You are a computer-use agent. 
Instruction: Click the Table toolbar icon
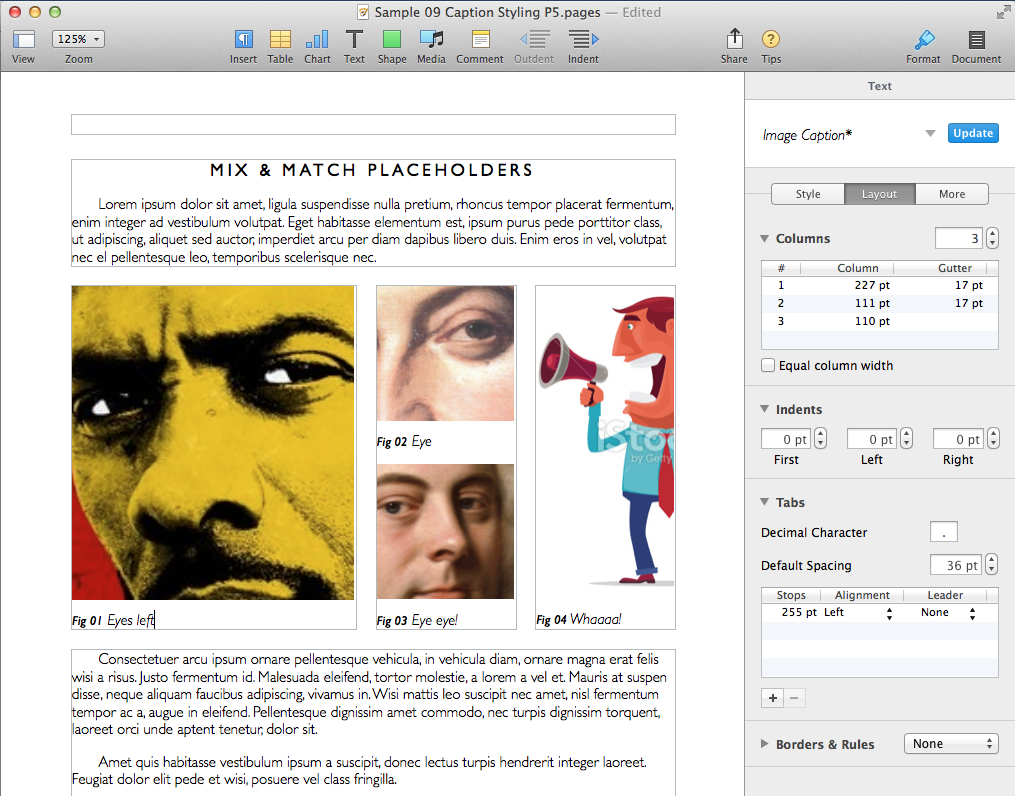click(x=281, y=40)
